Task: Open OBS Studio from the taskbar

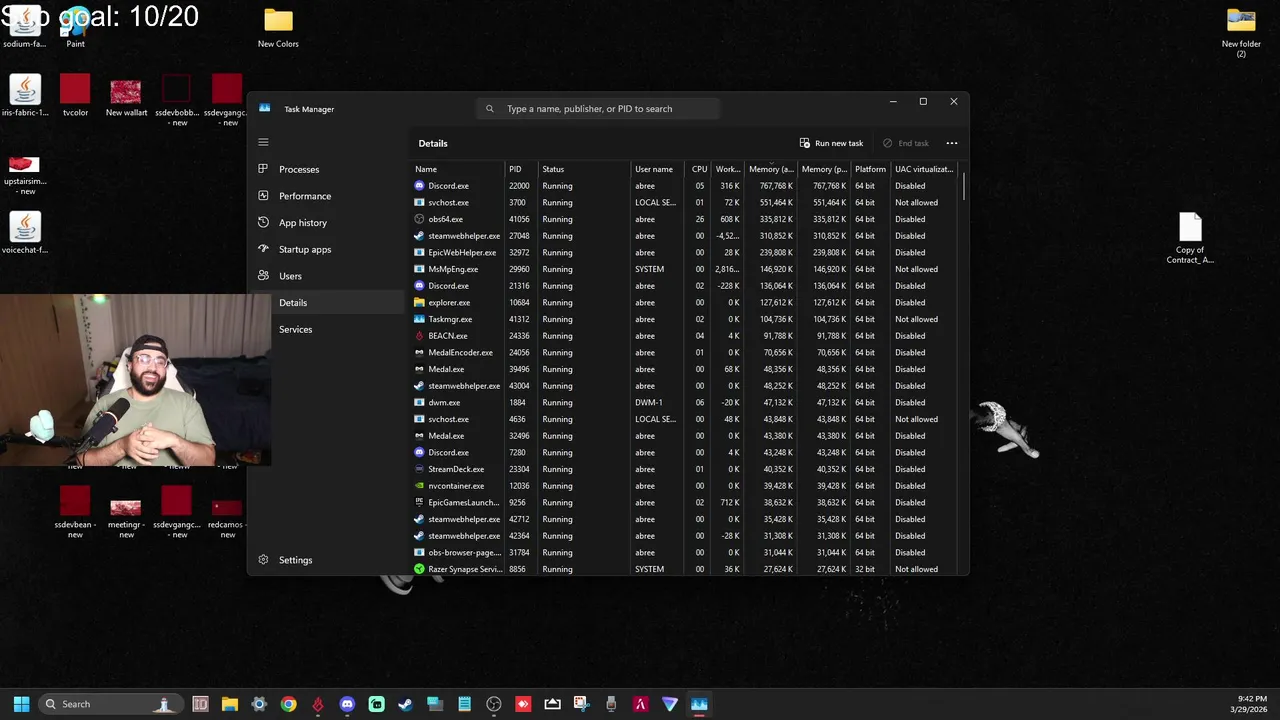Action: (494, 704)
